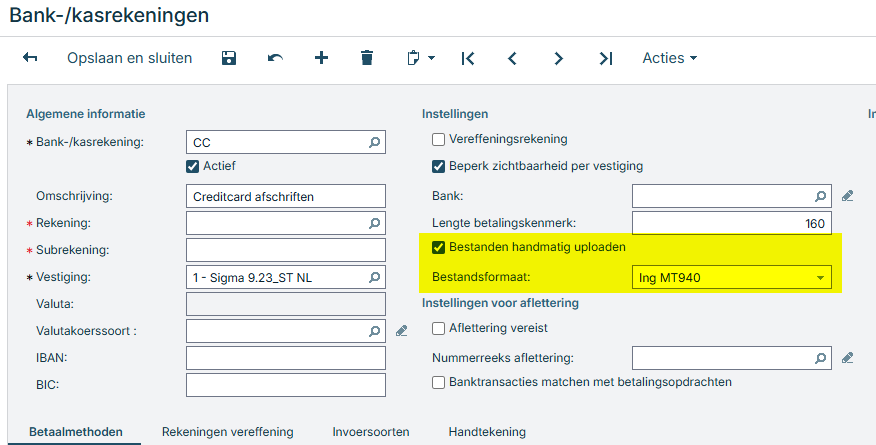Viewport: 876px width, 445px height.
Task: Add a new record with plus icon
Action: click(321, 58)
